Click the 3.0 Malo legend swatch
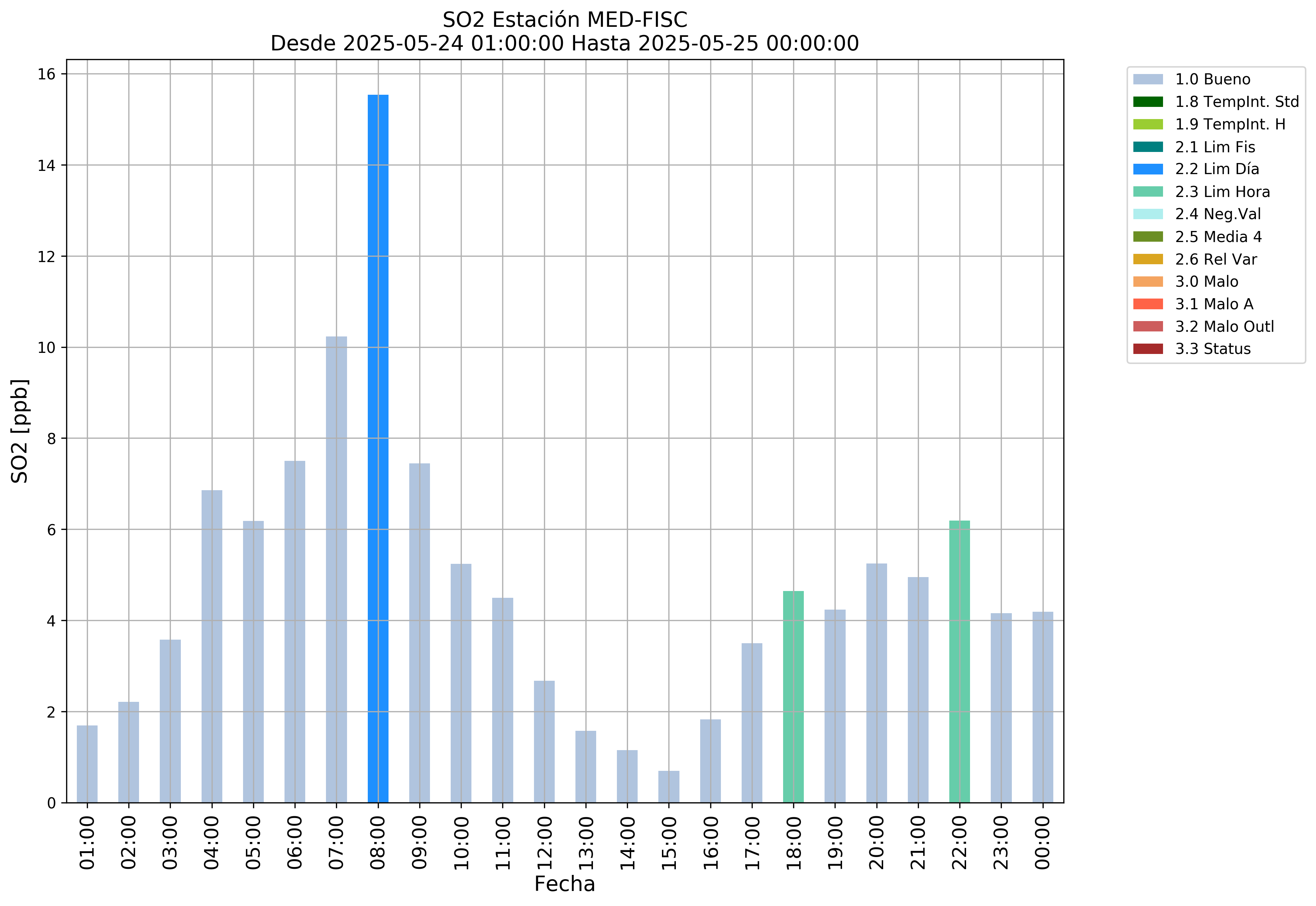The height and width of the screenshot is (906, 1316). click(1147, 282)
